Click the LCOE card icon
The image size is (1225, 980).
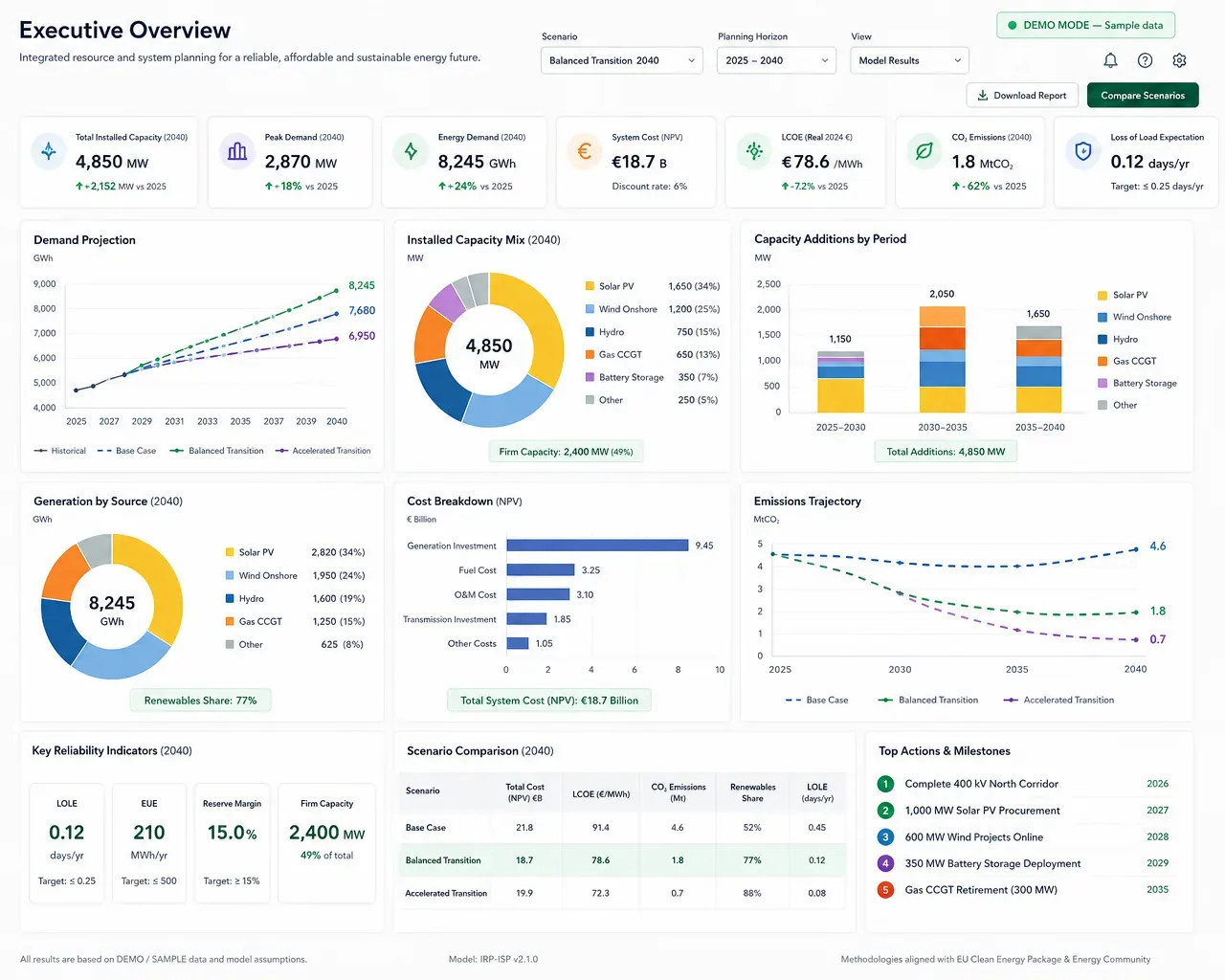click(754, 151)
